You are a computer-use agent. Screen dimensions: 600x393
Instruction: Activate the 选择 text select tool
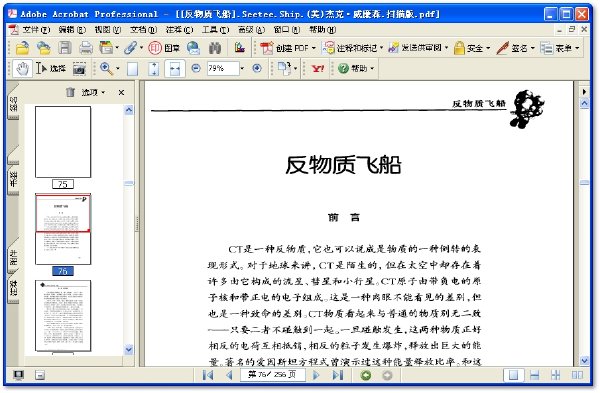pyautogui.click(x=51, y=68)
